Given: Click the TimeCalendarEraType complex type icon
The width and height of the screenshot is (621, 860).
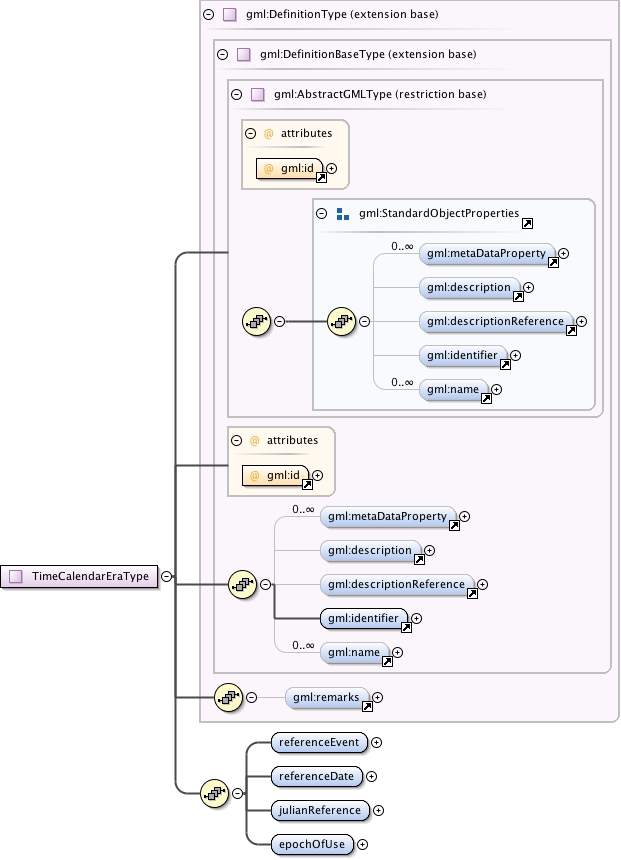Looking at the screenshot, I should click(x=16, y=576).
